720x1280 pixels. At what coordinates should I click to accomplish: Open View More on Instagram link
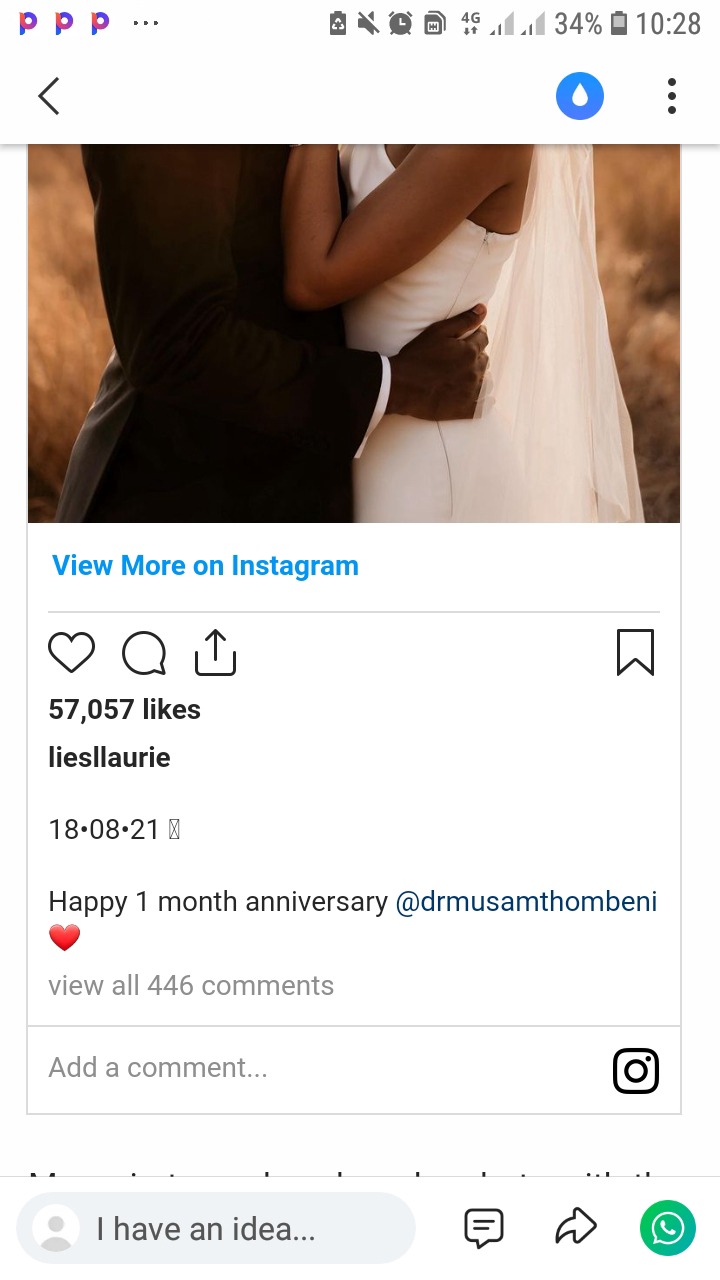pos(205,565)
